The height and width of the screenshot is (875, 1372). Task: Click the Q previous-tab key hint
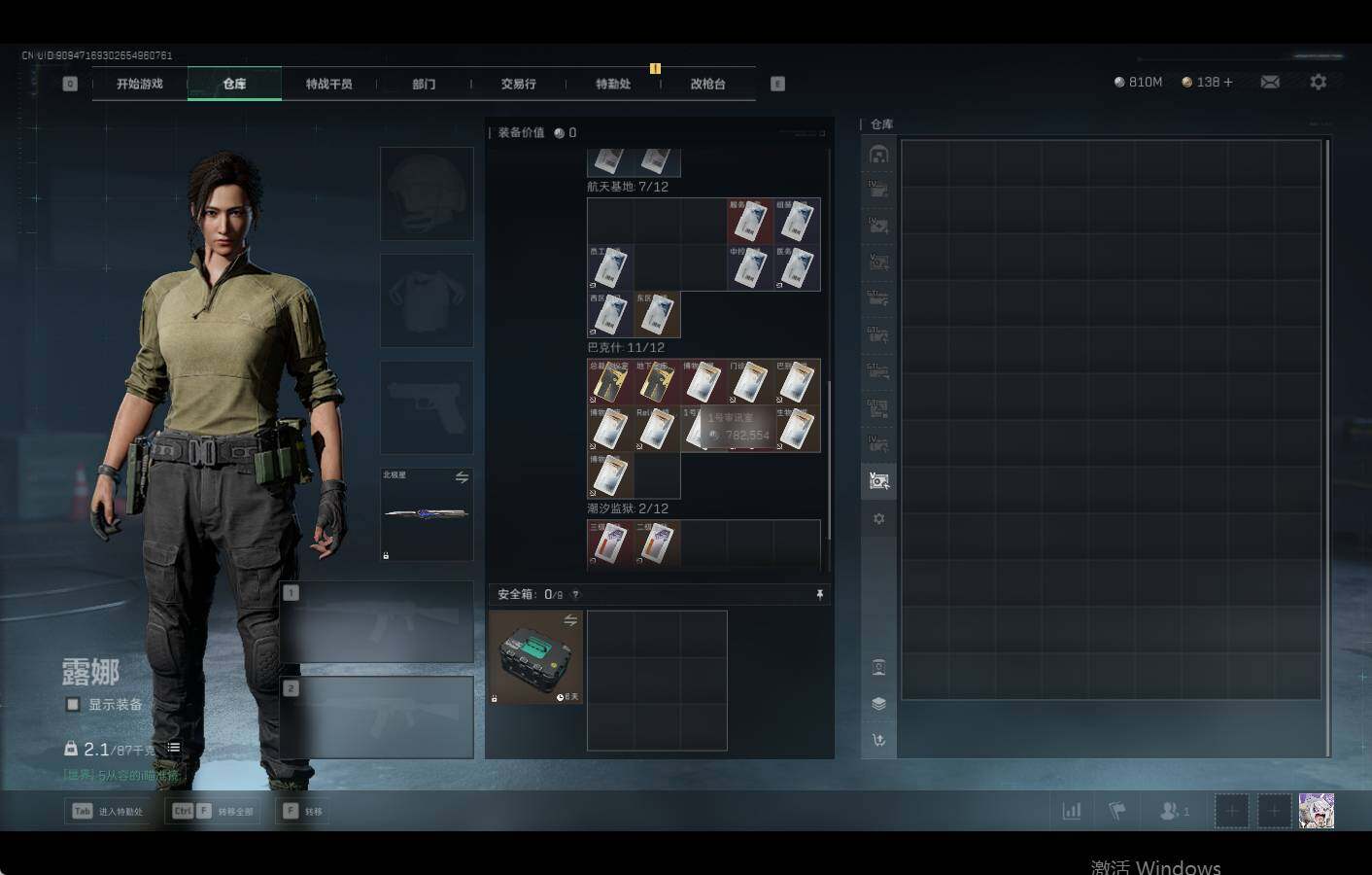tap(70, 84)
